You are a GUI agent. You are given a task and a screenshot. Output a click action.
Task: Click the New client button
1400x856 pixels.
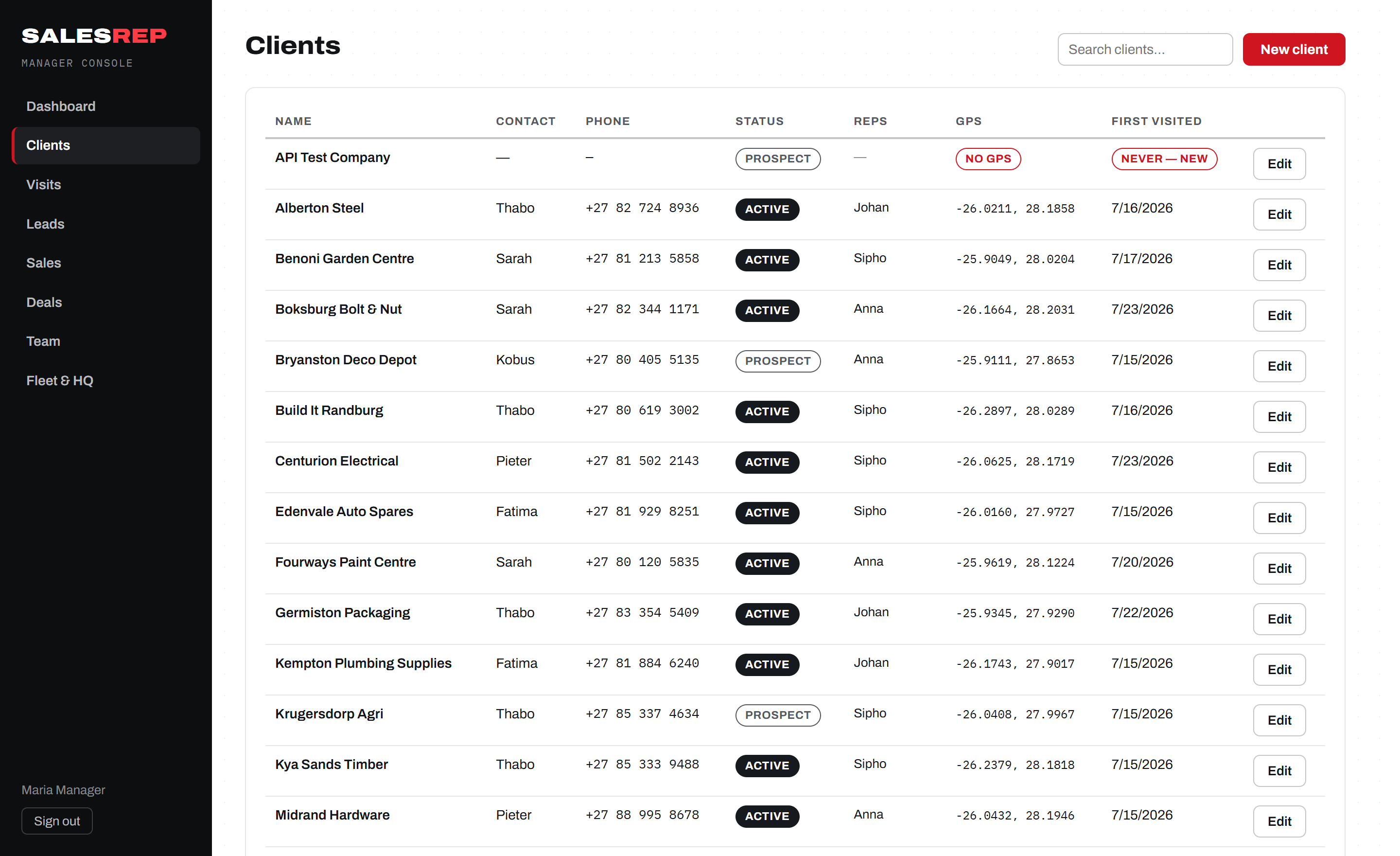(1294, 50)
